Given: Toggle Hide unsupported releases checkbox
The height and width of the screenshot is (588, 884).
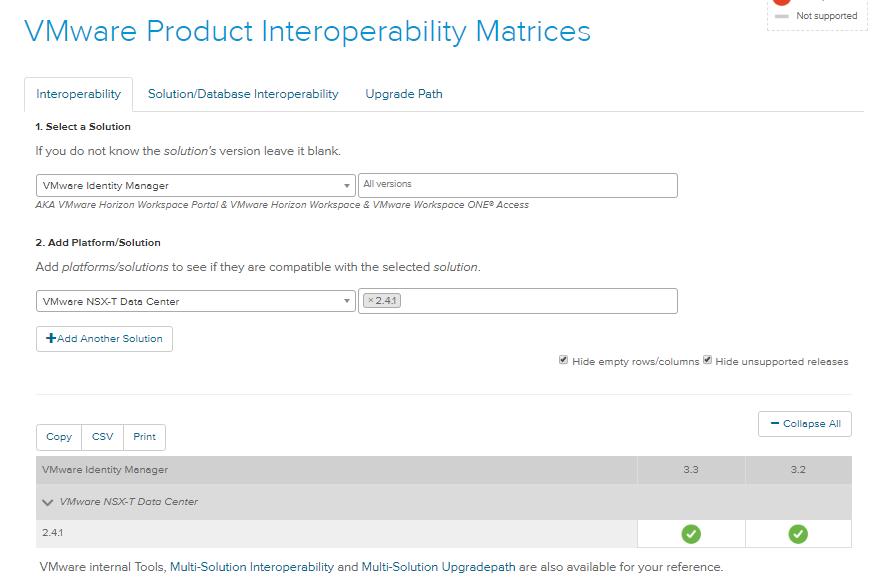Looking at the screenshot, I should (707, 360).
